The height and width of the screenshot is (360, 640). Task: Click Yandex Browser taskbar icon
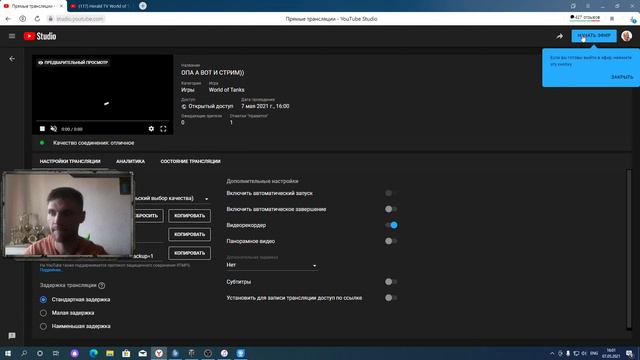pos(159,353)
